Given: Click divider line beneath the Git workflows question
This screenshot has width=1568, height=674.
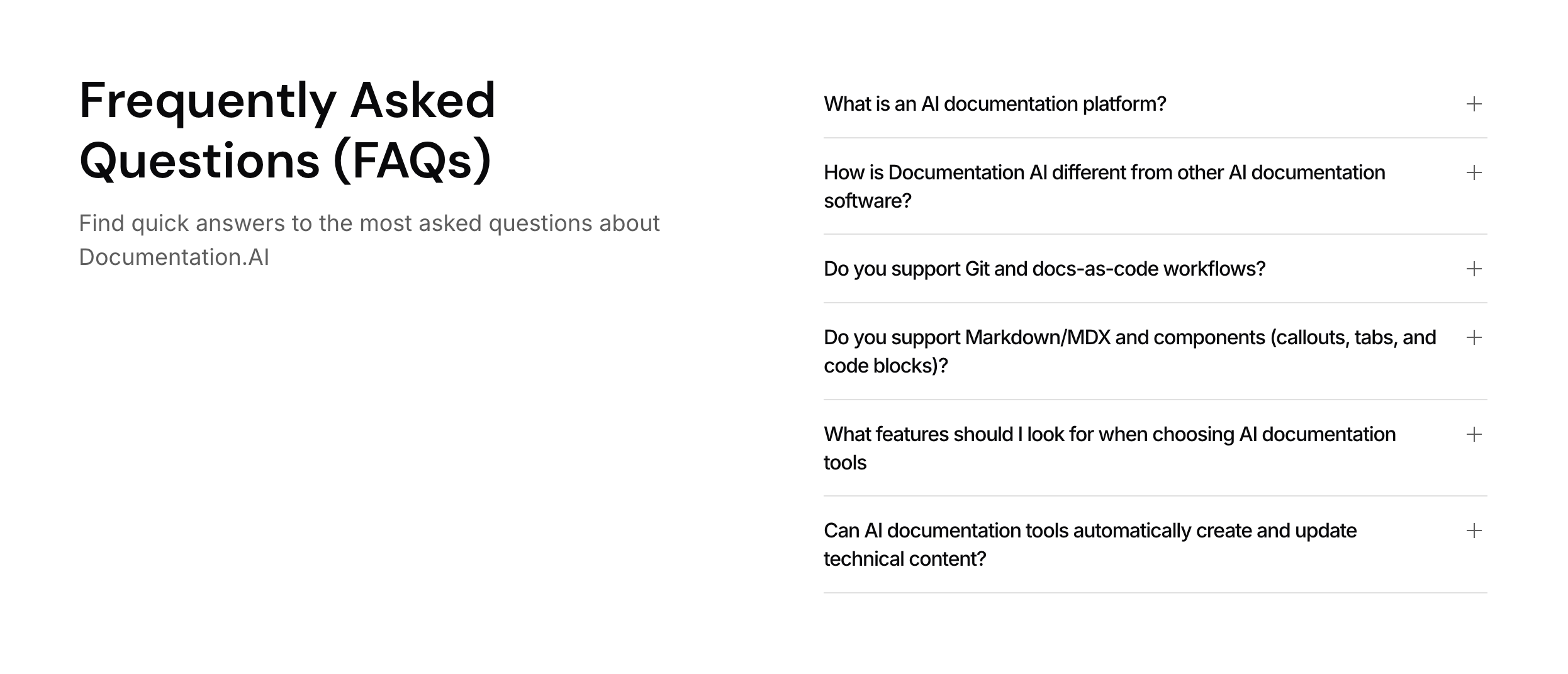Looking at the screenshot, I should (x=1155, y=303).
